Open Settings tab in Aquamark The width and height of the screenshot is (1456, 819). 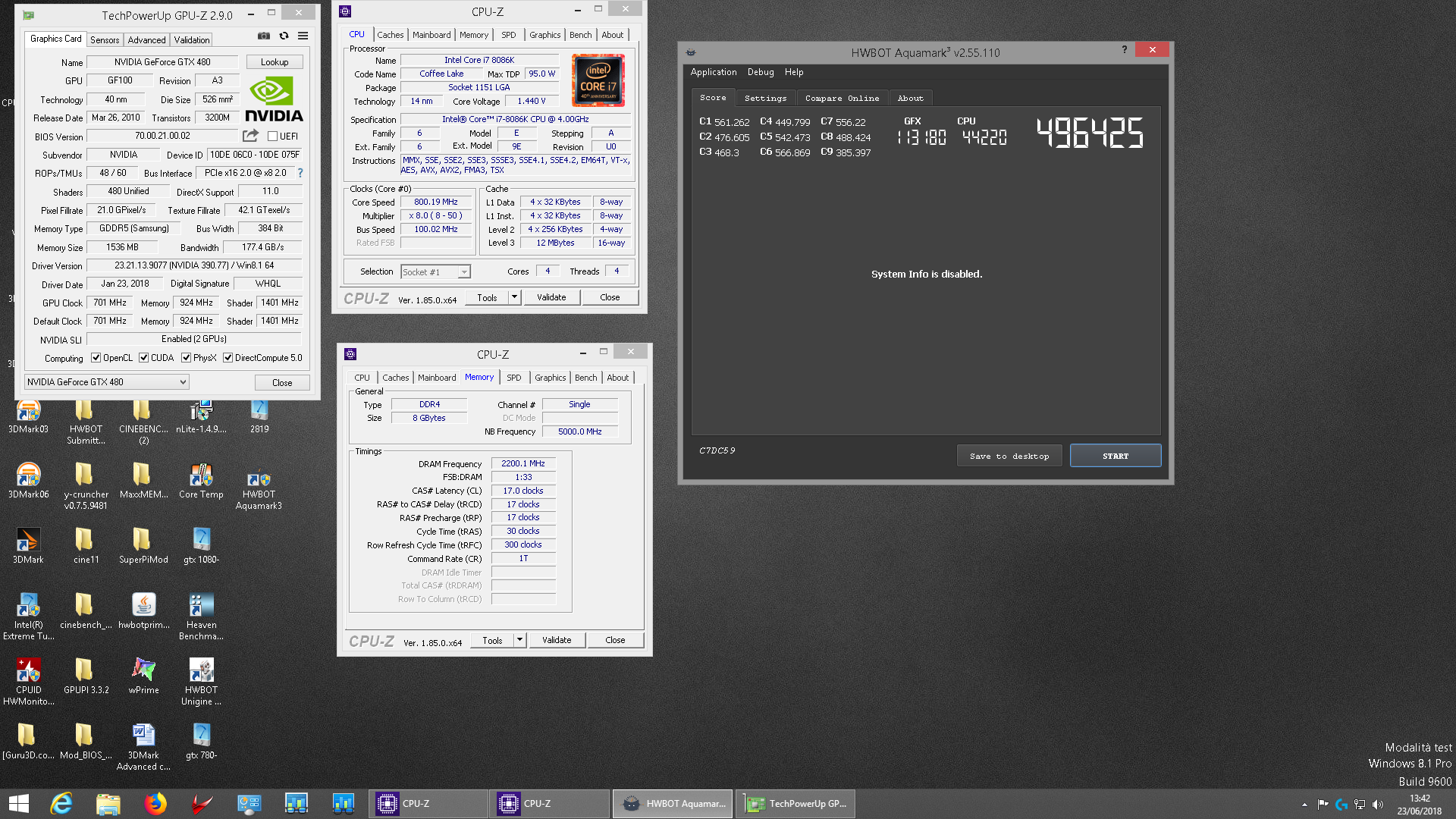[765, 98]
